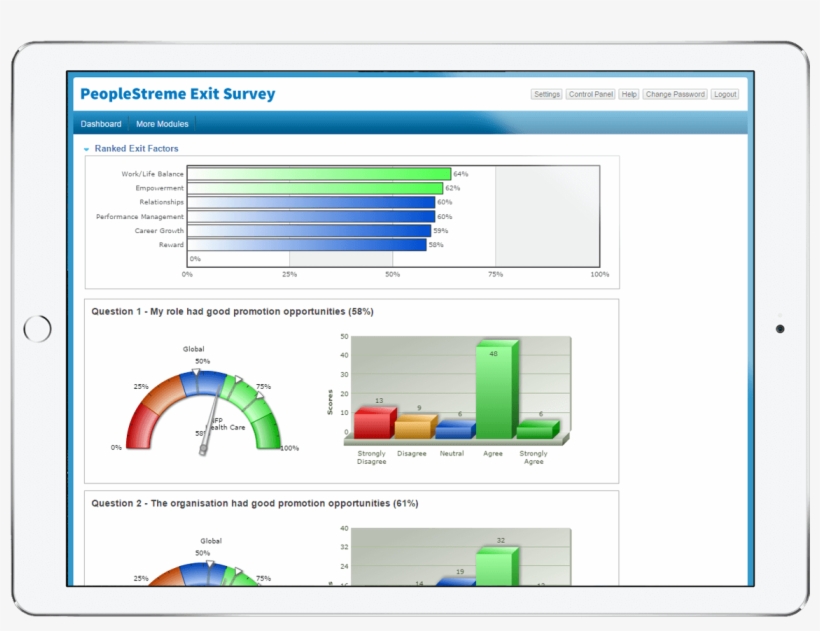The height and width of the screenshot is (631, 820).
Task: Click the Change Password button
Action: point(675,94)
